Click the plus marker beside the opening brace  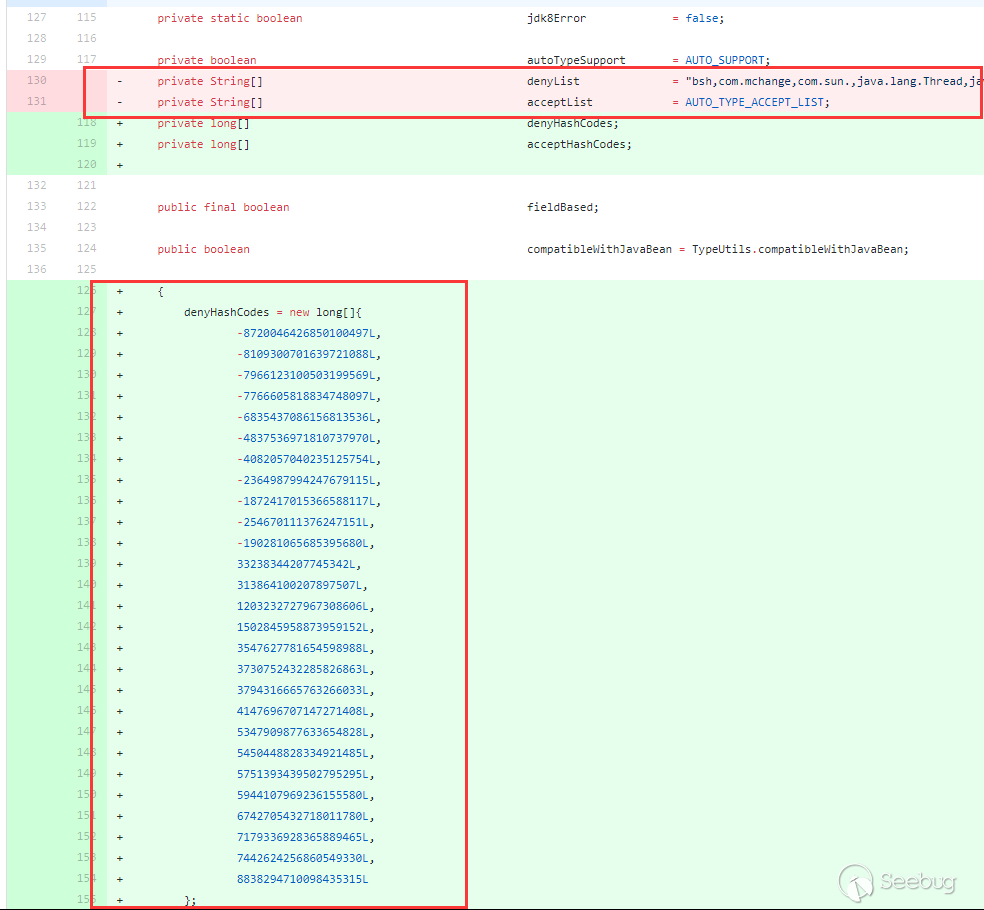(120, 290)
